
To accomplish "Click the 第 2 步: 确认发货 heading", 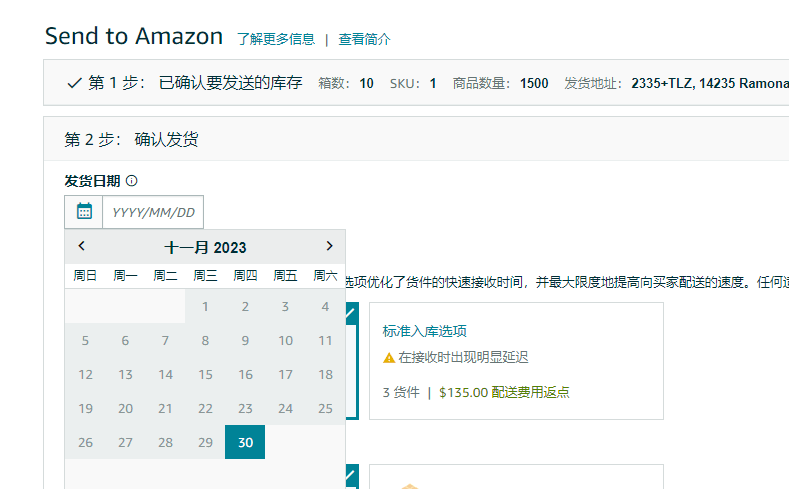I will point(131,139).
